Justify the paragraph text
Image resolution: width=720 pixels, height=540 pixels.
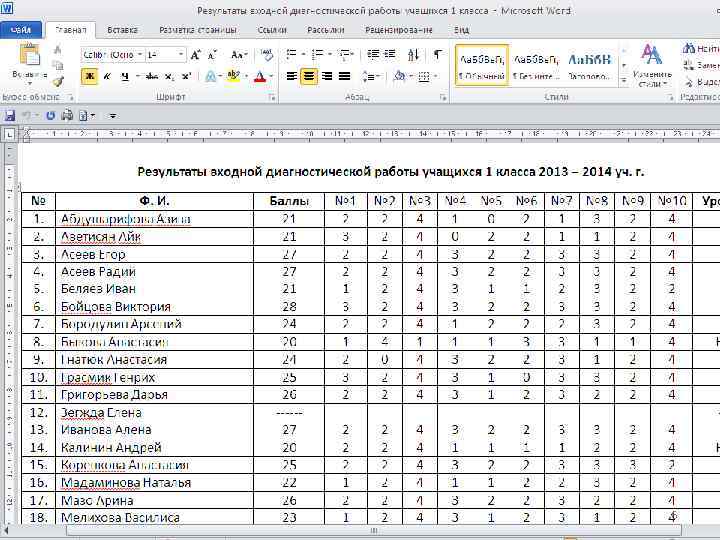[x=344, y=76]
